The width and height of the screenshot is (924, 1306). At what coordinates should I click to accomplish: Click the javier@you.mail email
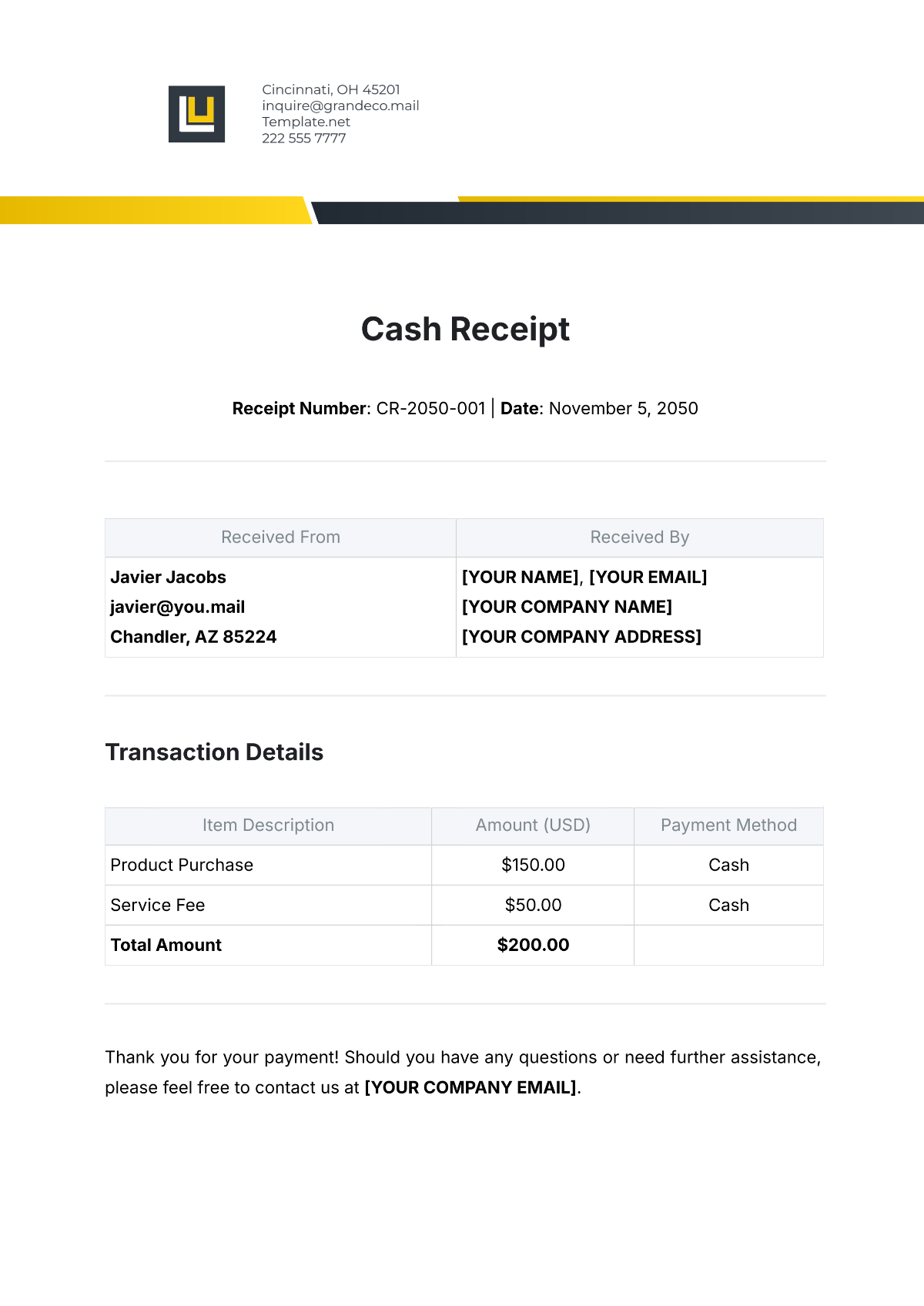(177, 608)
